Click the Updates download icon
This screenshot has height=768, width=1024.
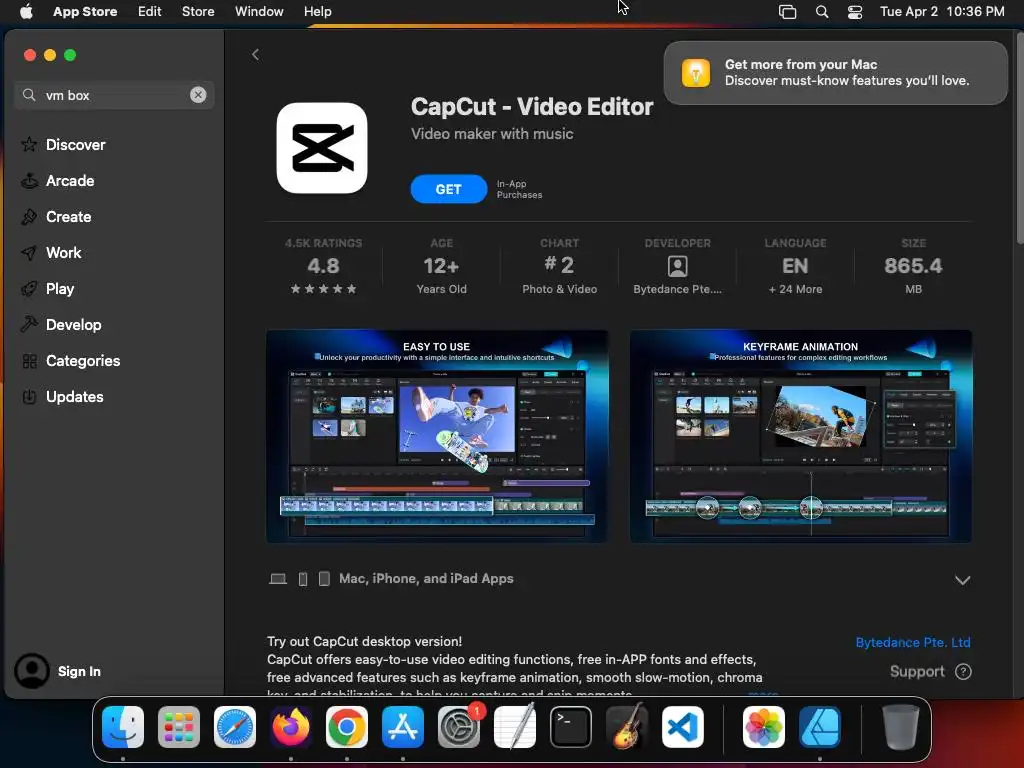[x=29, y=396]
